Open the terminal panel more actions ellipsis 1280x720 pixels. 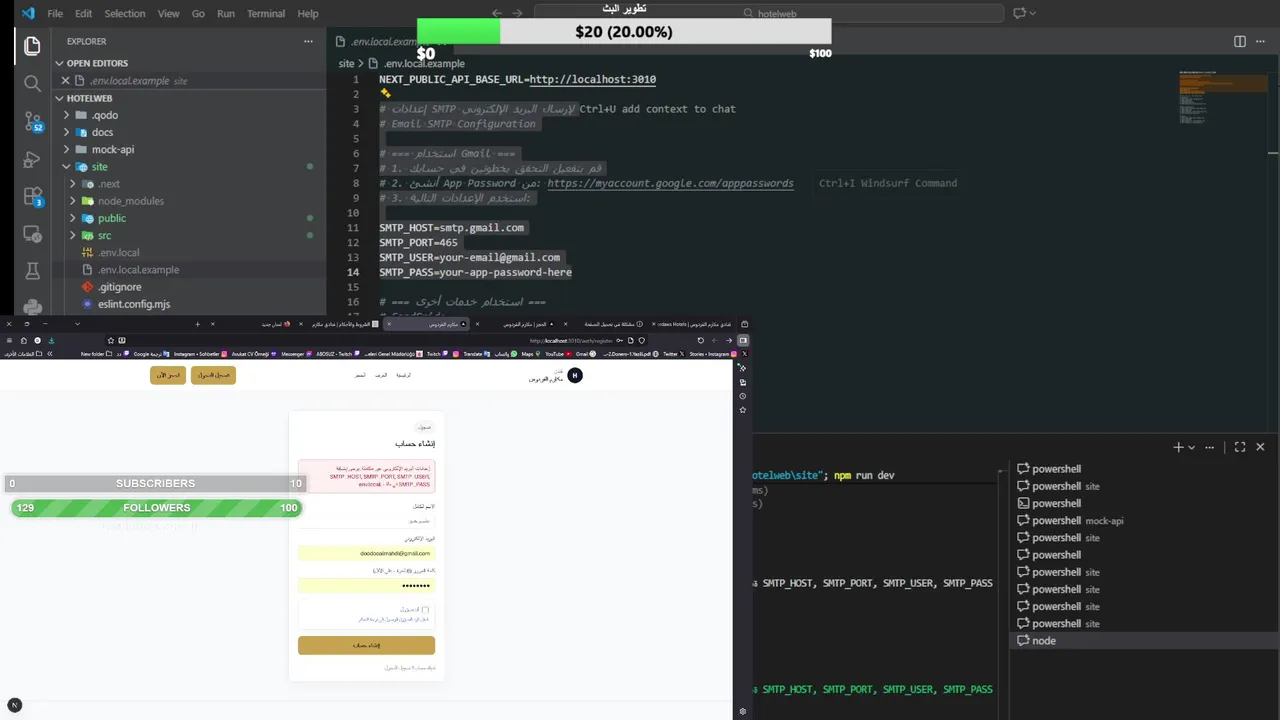point(1210,447)
